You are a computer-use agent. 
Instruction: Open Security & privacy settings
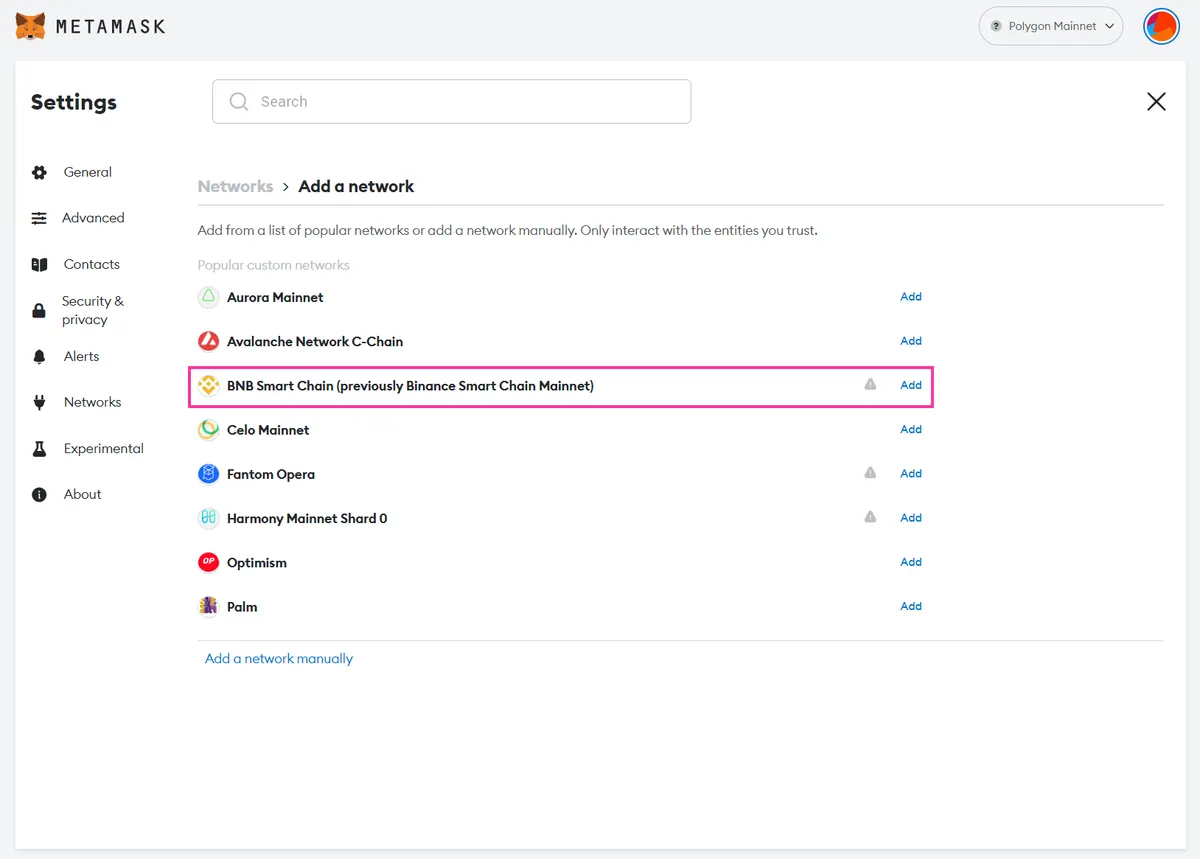(x=93, y=310)
